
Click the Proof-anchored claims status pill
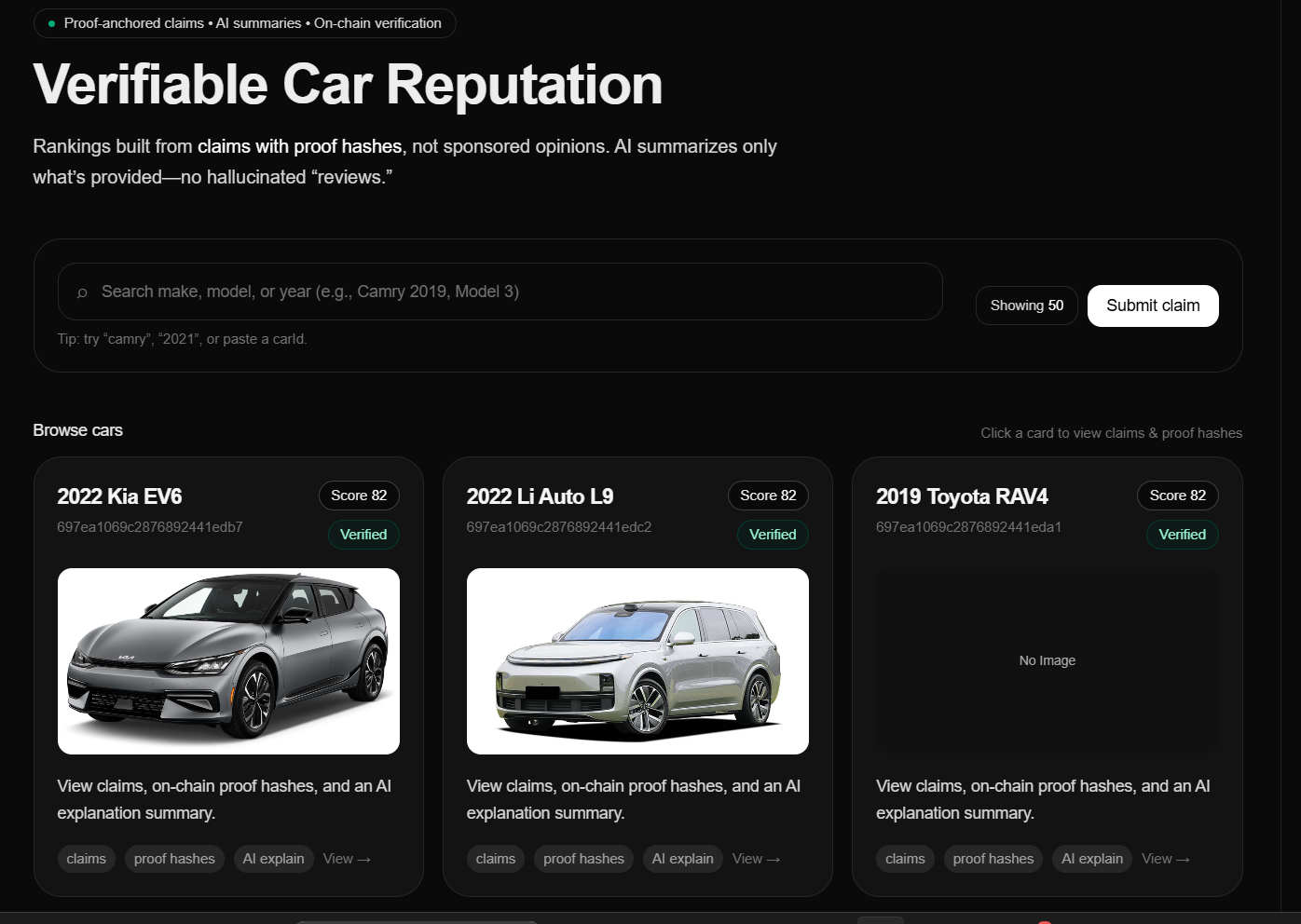(x=245, y=23)
